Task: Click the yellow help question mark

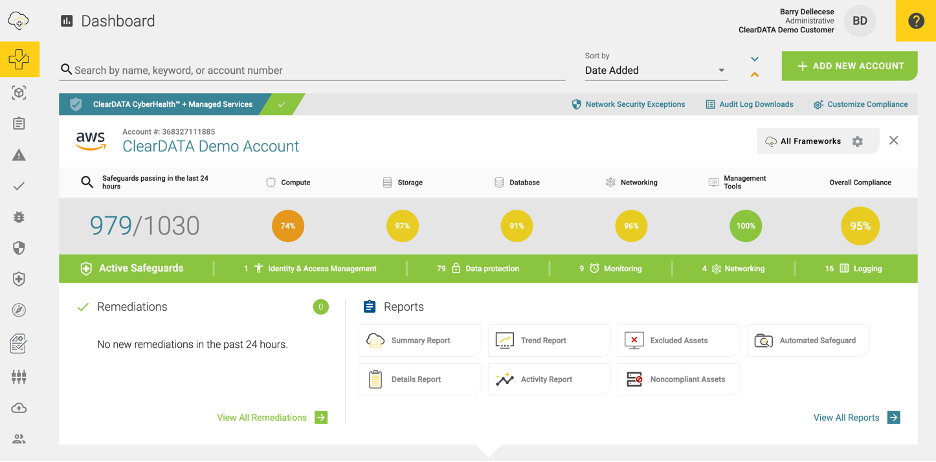Action: 916,21
